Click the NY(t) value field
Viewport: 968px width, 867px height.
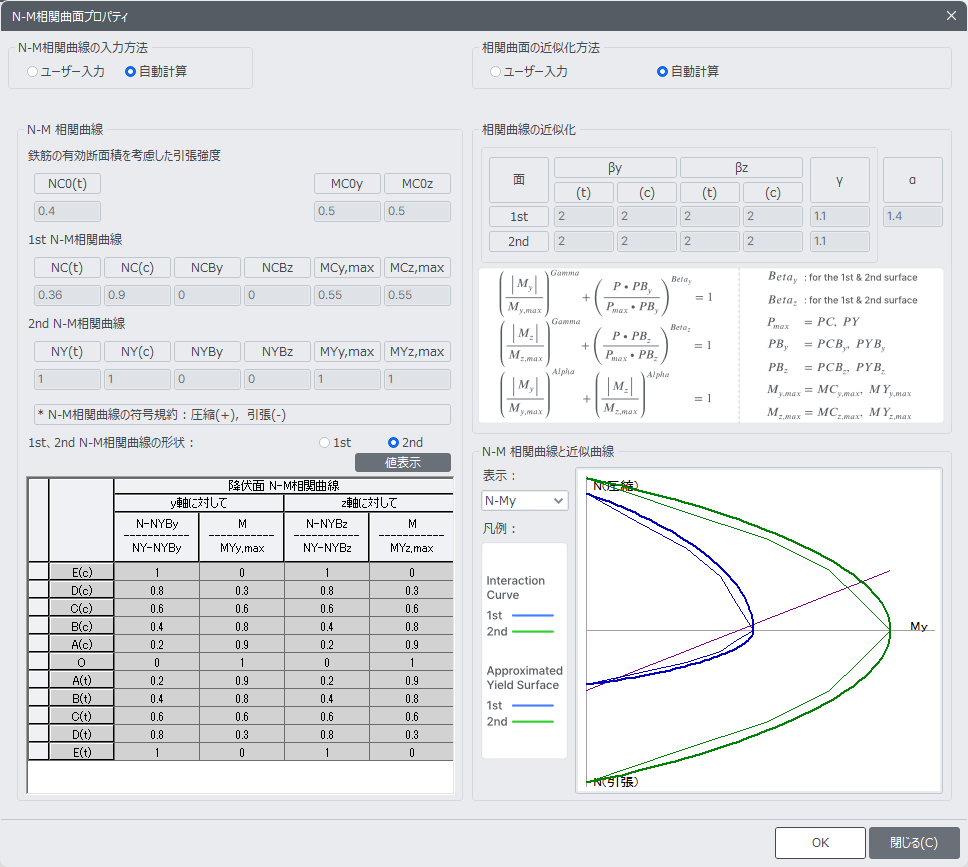[67, 379]
